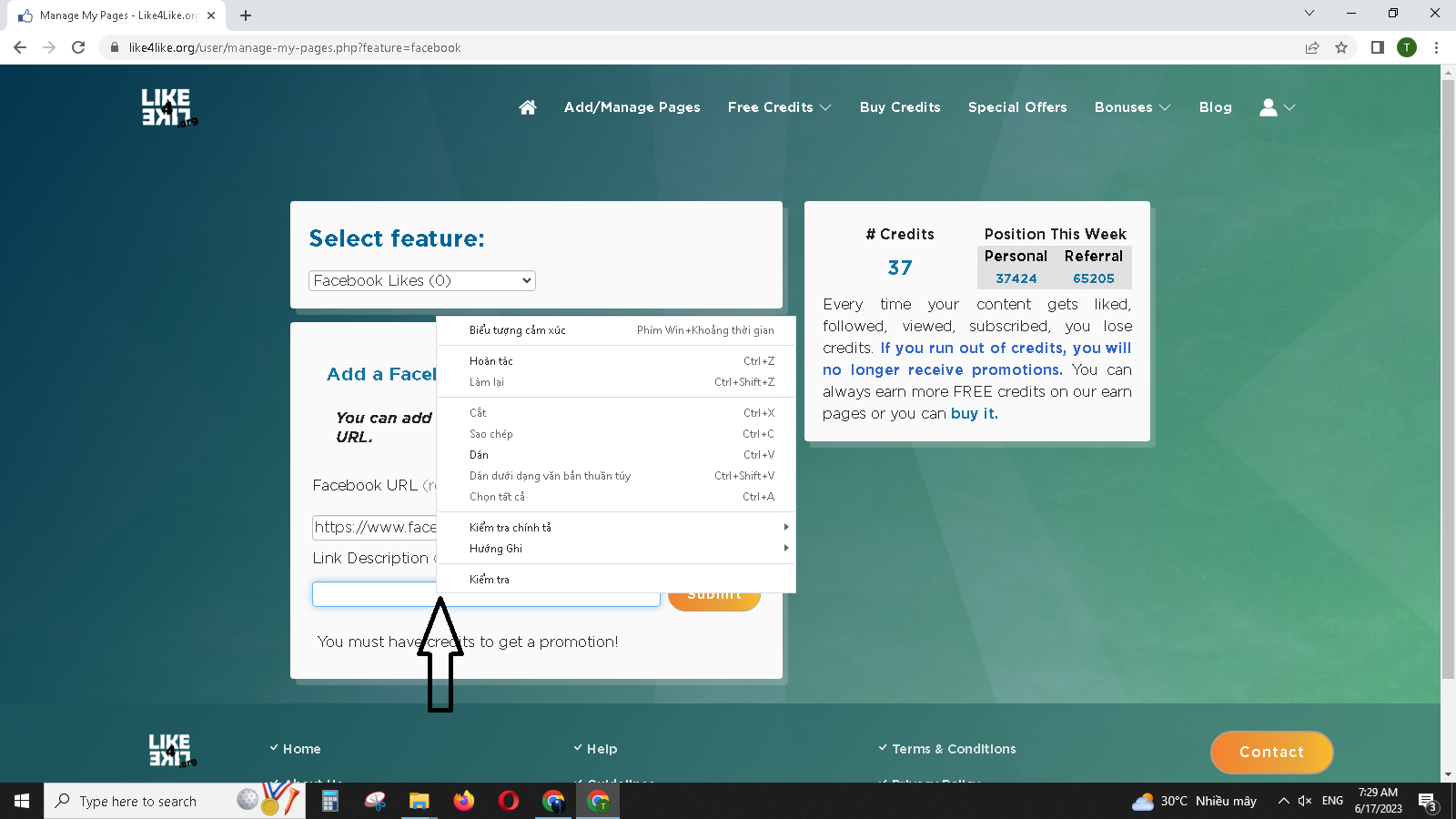Select Sao chép in context menu
The width and height of the screenshot is (1456, 819).
click(616, 434)
